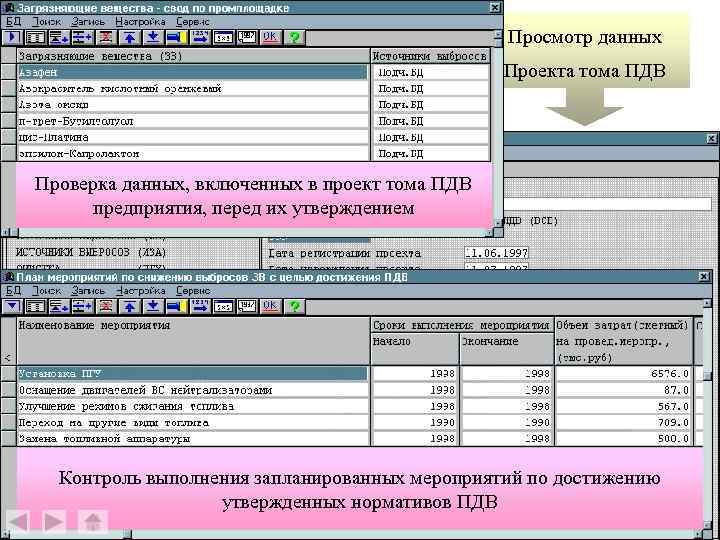This screenshot has width=720, height=540.
Task: Click home slide button at bottom left
Action: click(93, 522)
